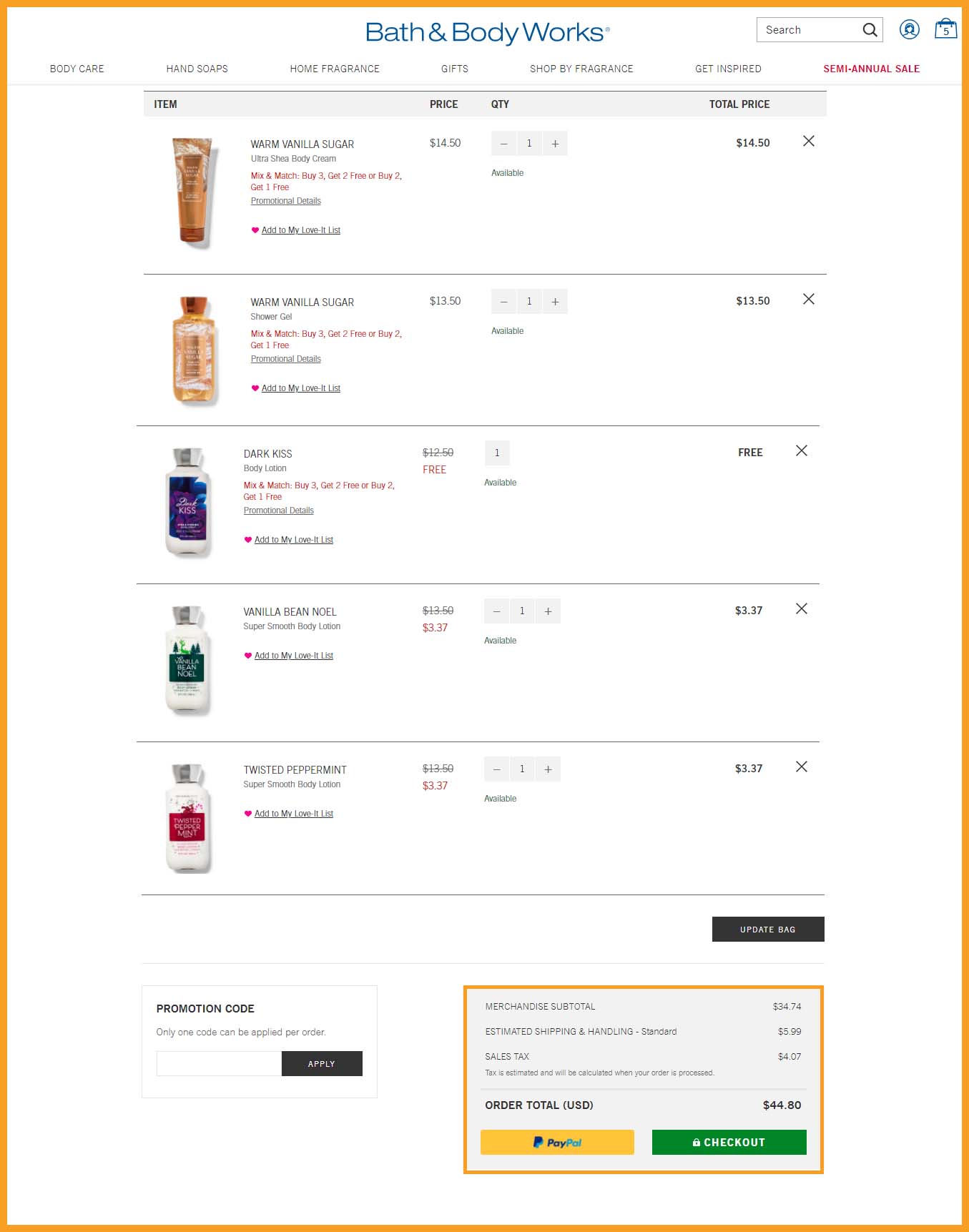Decrease Twisted Peppermint quantity

[x=496, y=769]
